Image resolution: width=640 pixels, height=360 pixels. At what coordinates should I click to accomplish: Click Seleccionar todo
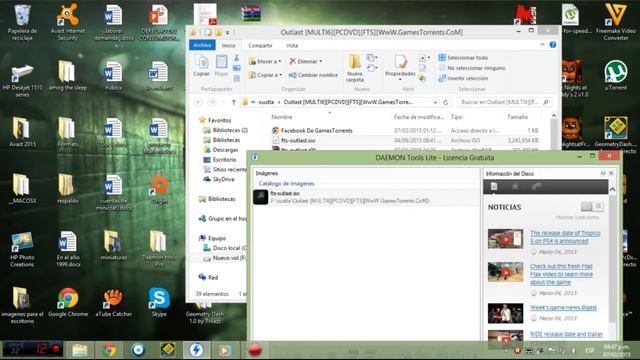pos(463,58)
